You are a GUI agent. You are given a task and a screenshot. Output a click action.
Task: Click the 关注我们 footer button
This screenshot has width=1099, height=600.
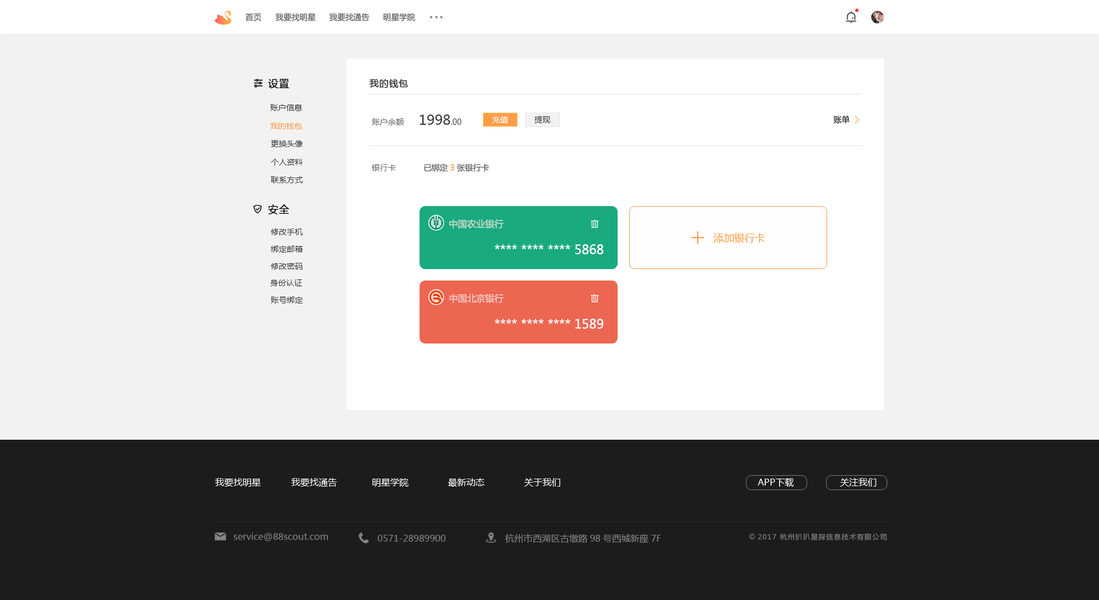point(856,482)
